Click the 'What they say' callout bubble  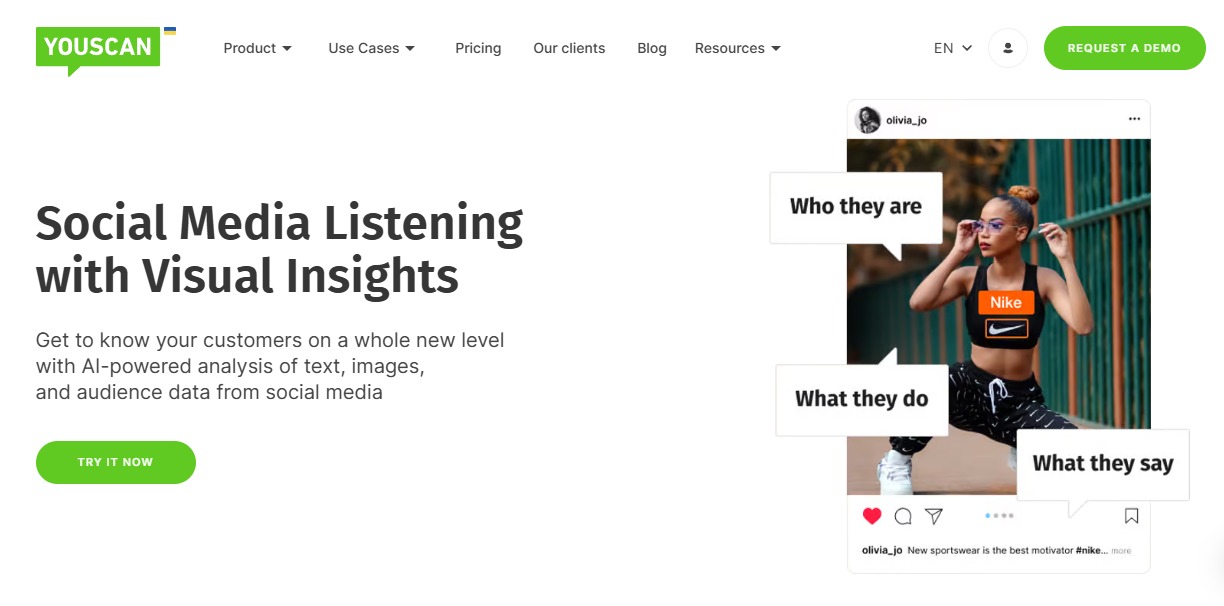pyautogui.click(x=1102, y=463)
